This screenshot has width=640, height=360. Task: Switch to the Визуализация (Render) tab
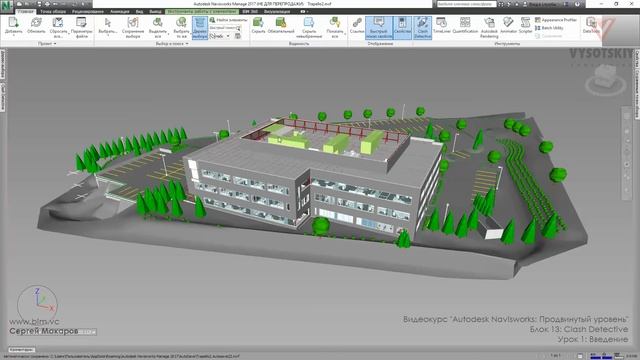[277, 11]
